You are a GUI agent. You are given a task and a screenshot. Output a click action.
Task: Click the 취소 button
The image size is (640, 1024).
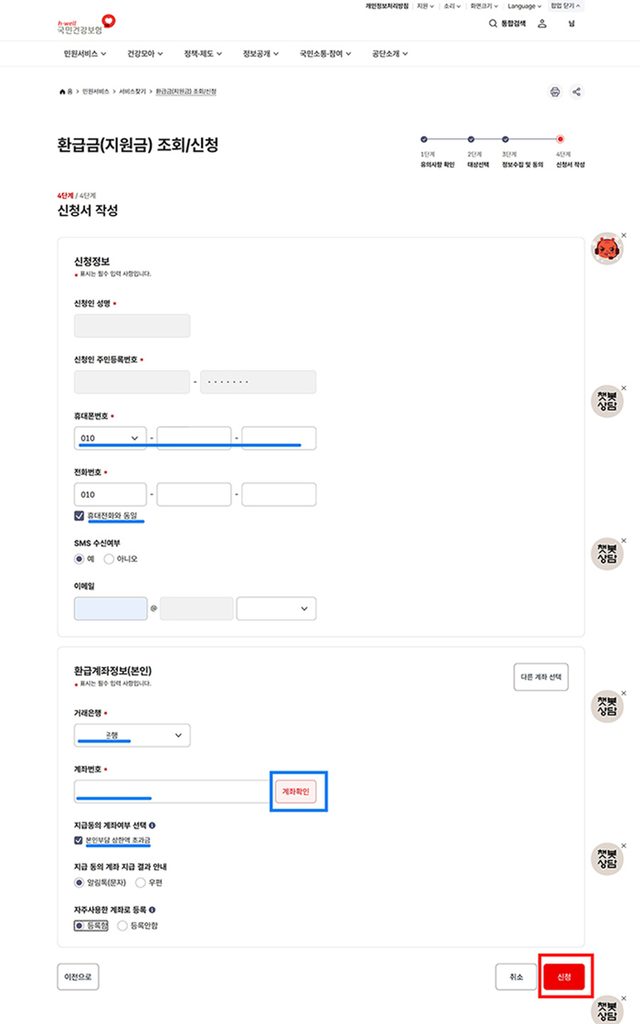coord(516,977)
